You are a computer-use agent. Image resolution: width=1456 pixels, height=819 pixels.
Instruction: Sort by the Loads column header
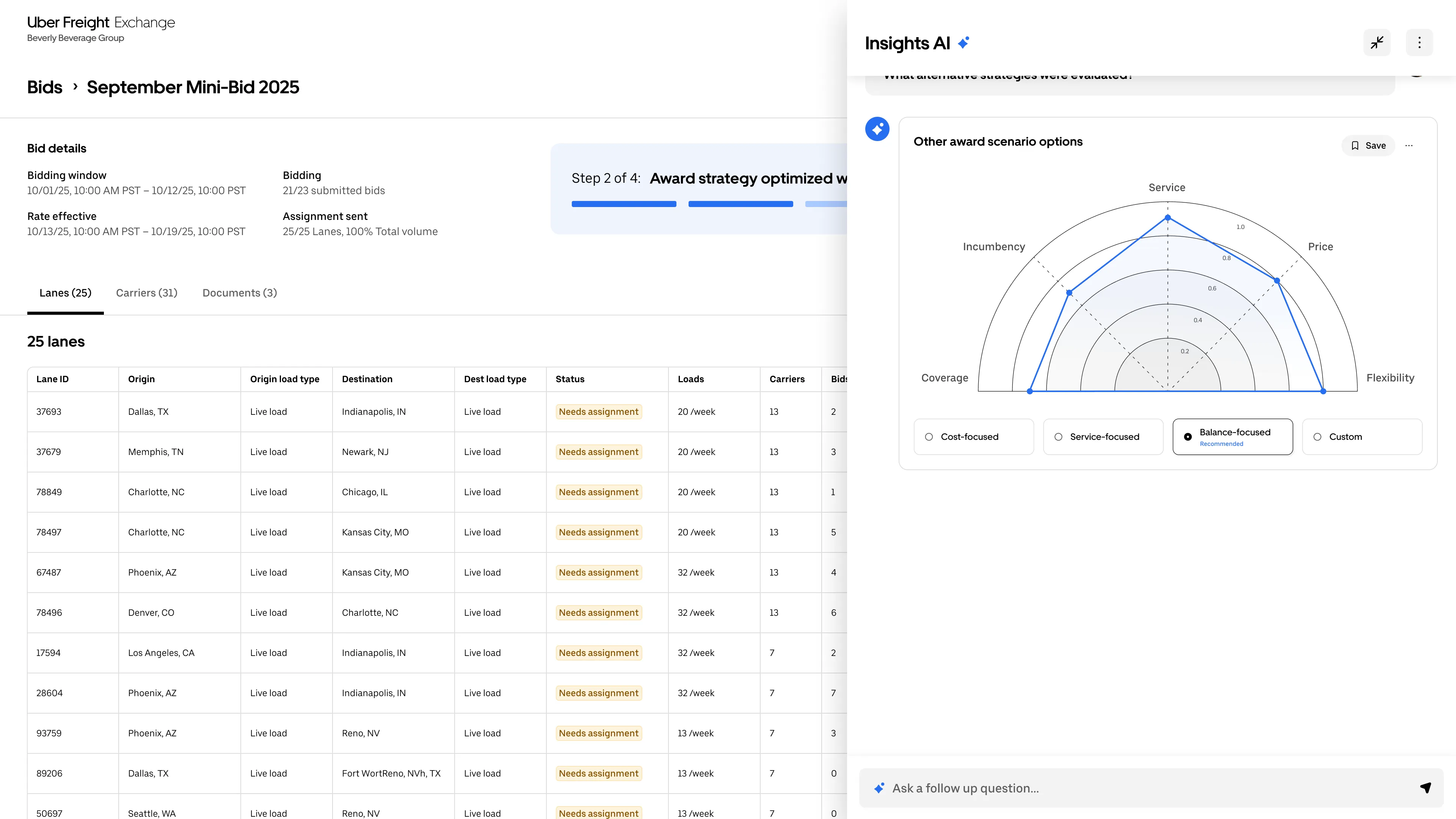pyautogui.click(x=691, y=379)
